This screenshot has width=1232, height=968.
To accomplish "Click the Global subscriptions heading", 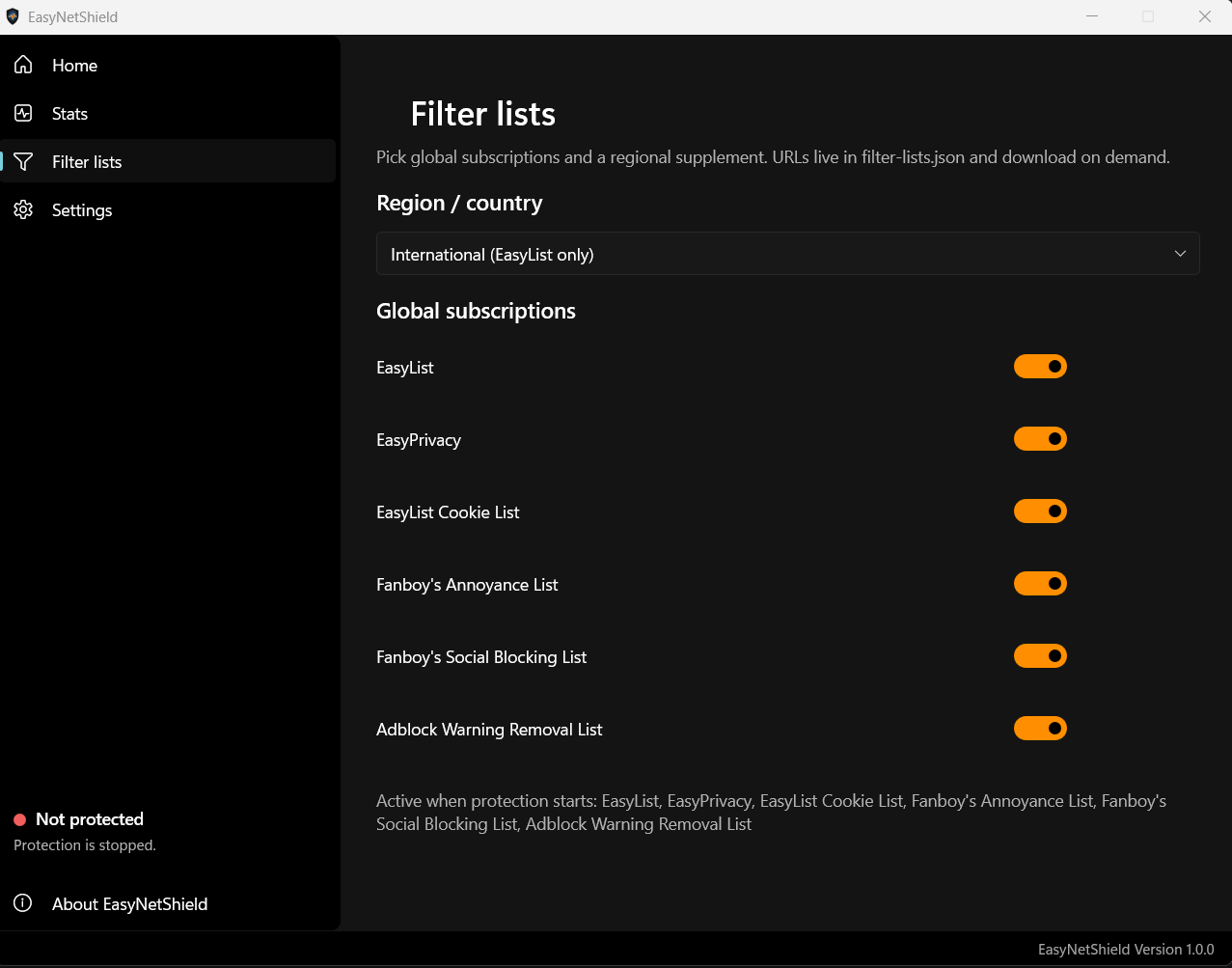I will (x=476, y=311).
